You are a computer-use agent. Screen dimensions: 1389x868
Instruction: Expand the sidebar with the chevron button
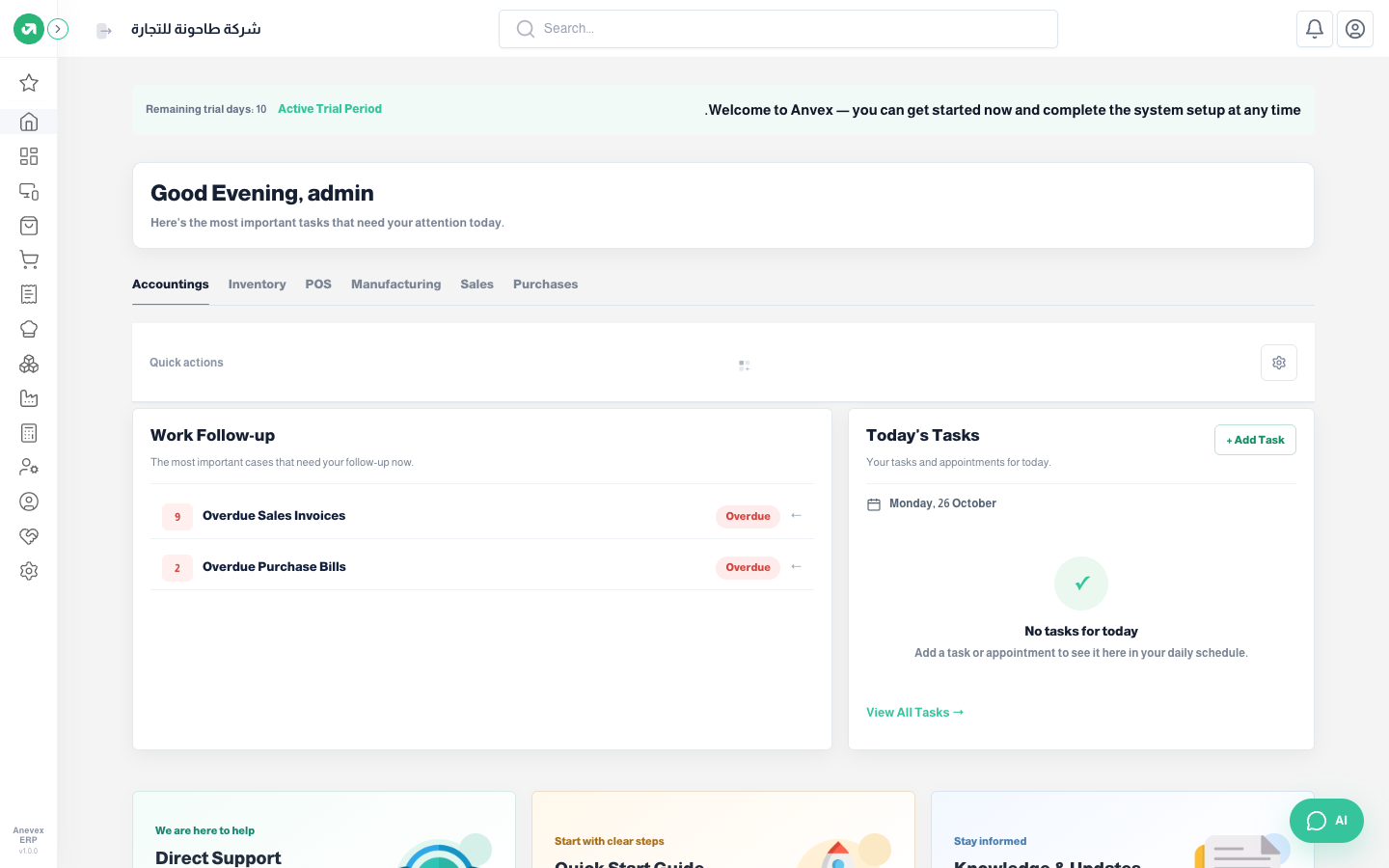(x=58, y=29)
